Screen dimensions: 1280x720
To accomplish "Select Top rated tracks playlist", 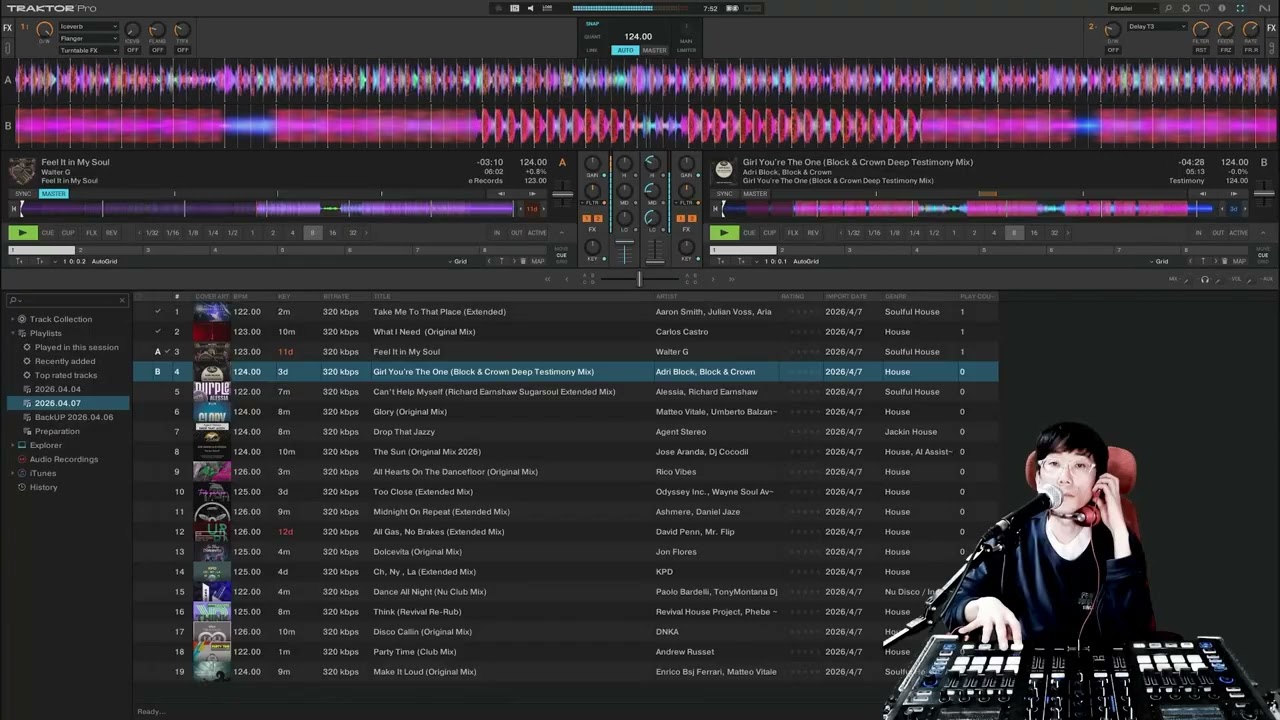I will [66, 375].
